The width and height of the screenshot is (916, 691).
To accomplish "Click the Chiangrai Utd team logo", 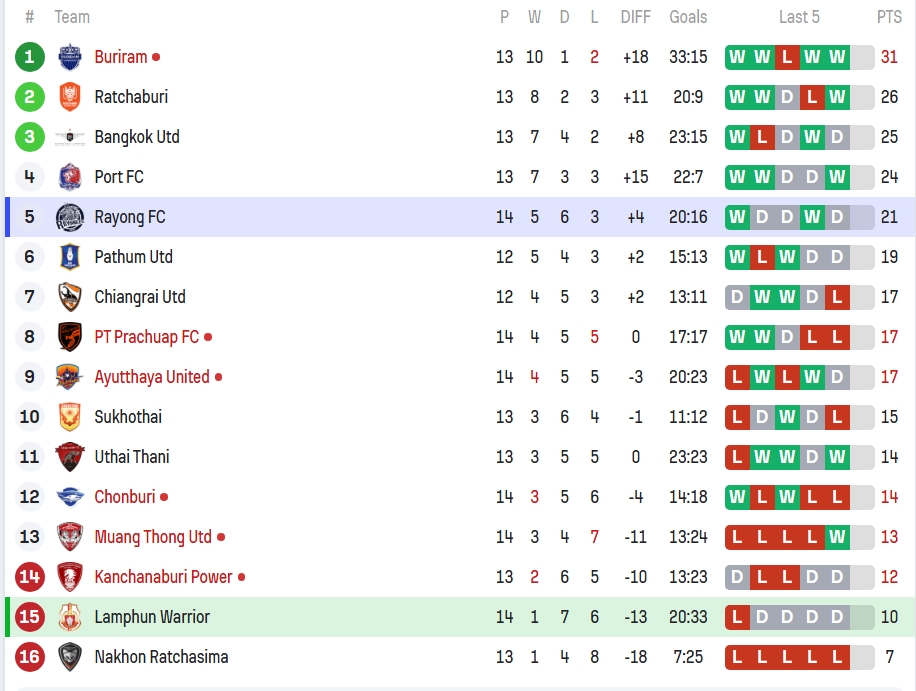I will click(x=70, y=297).
